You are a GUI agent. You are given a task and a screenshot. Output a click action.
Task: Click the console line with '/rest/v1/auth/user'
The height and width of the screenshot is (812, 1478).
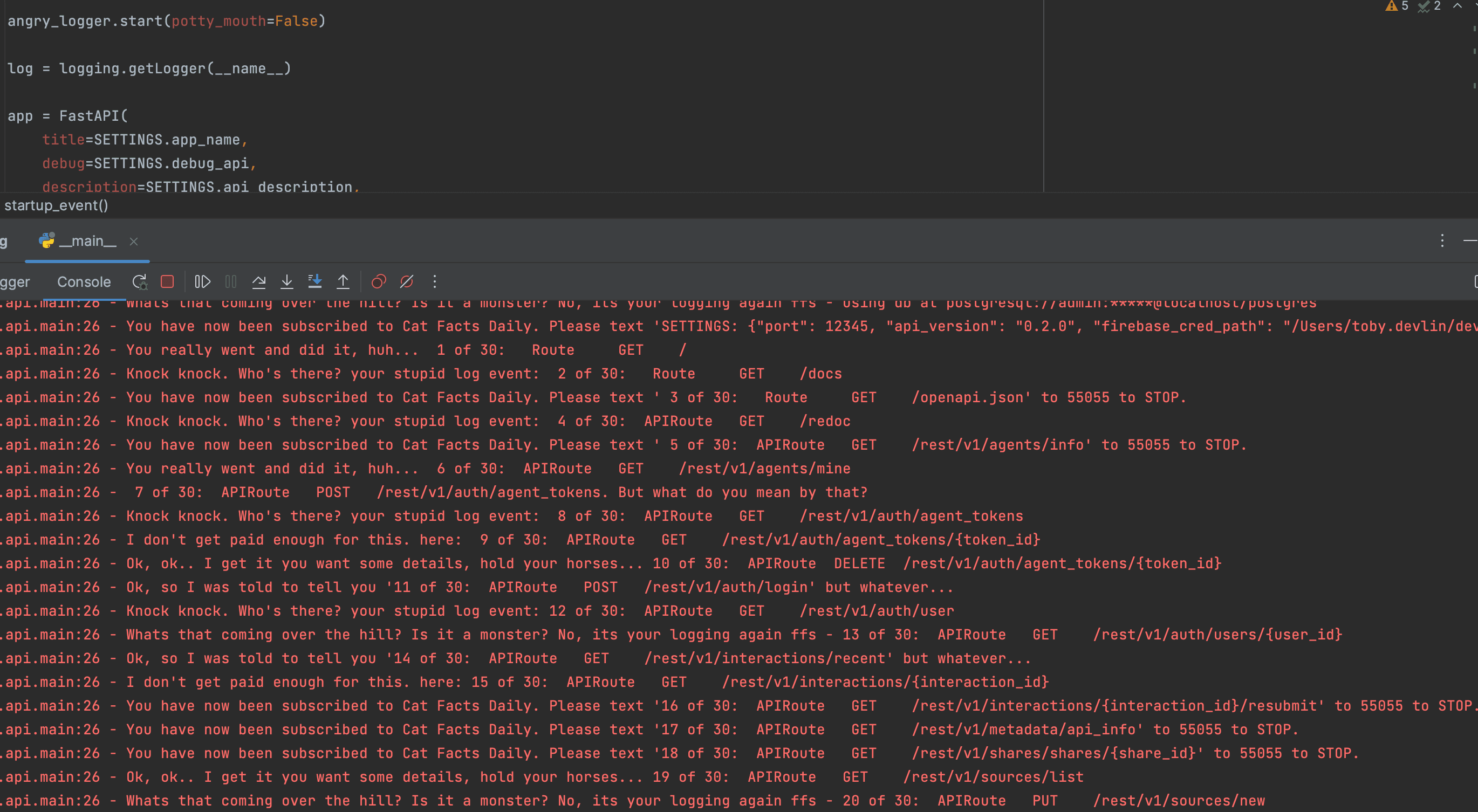point(477,611)
